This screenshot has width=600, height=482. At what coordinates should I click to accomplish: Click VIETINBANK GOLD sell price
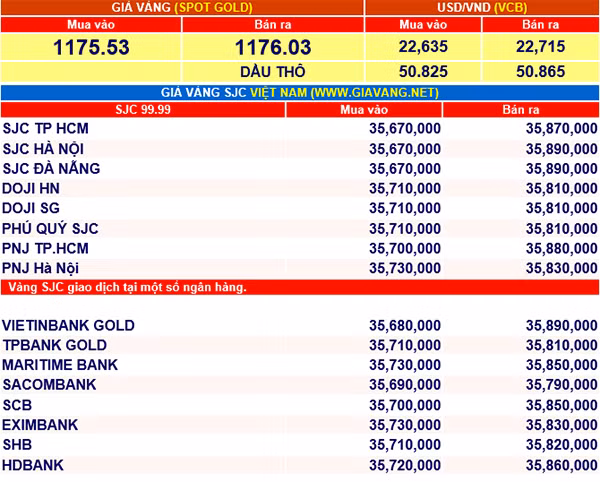561,326
